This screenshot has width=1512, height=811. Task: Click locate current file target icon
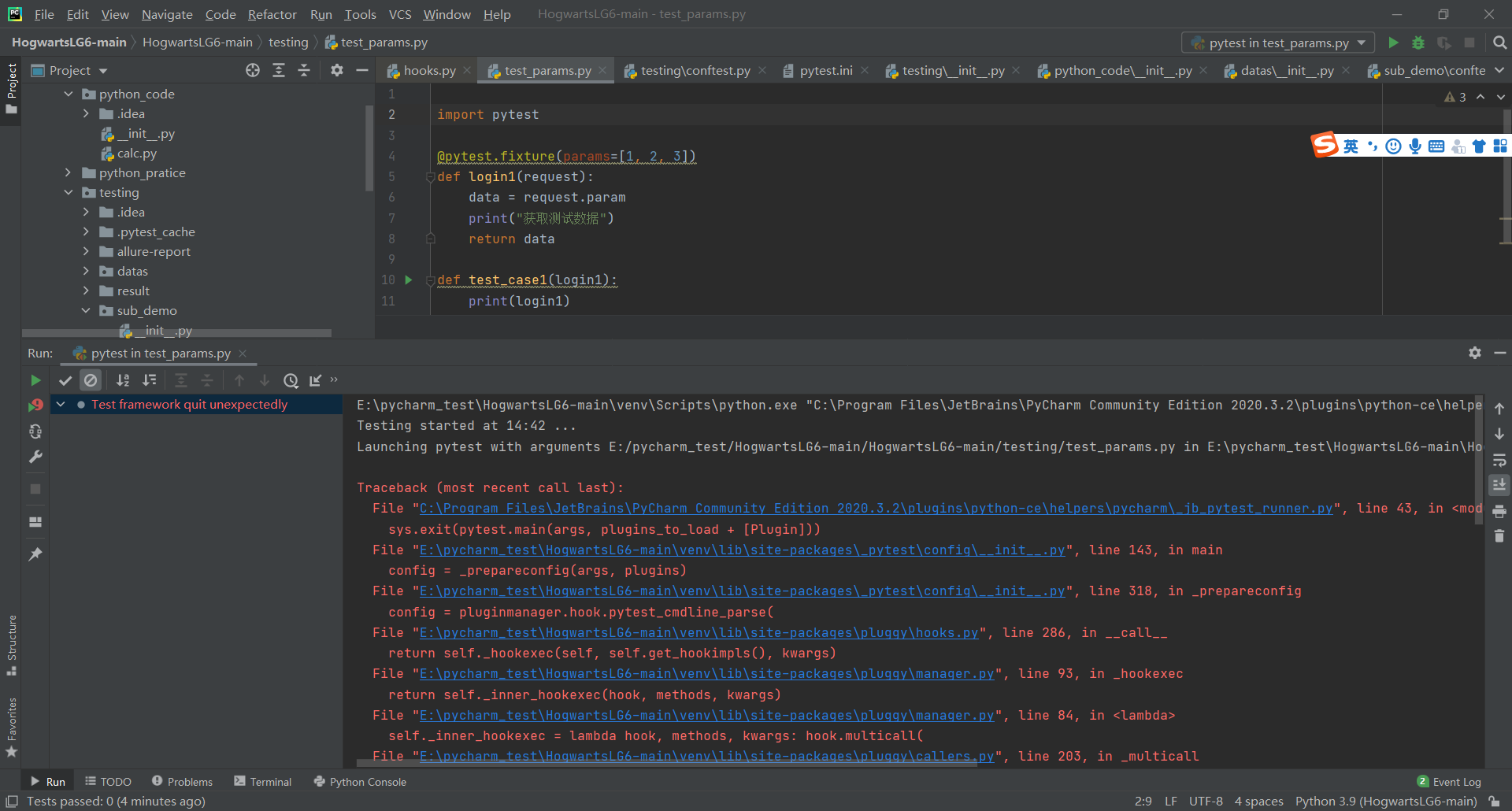tap(252, 70)
